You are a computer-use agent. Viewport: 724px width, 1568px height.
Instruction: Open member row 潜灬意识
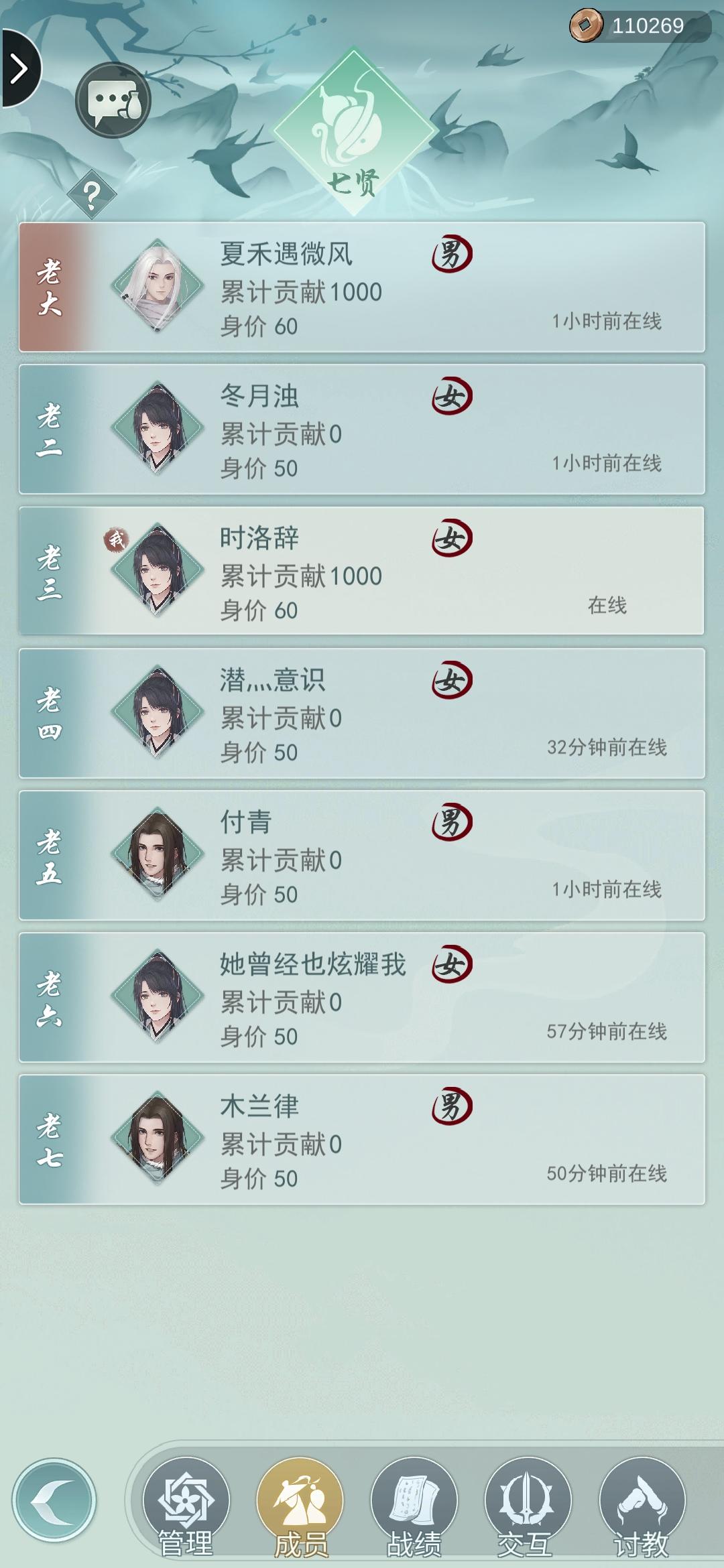click(362, 713)
